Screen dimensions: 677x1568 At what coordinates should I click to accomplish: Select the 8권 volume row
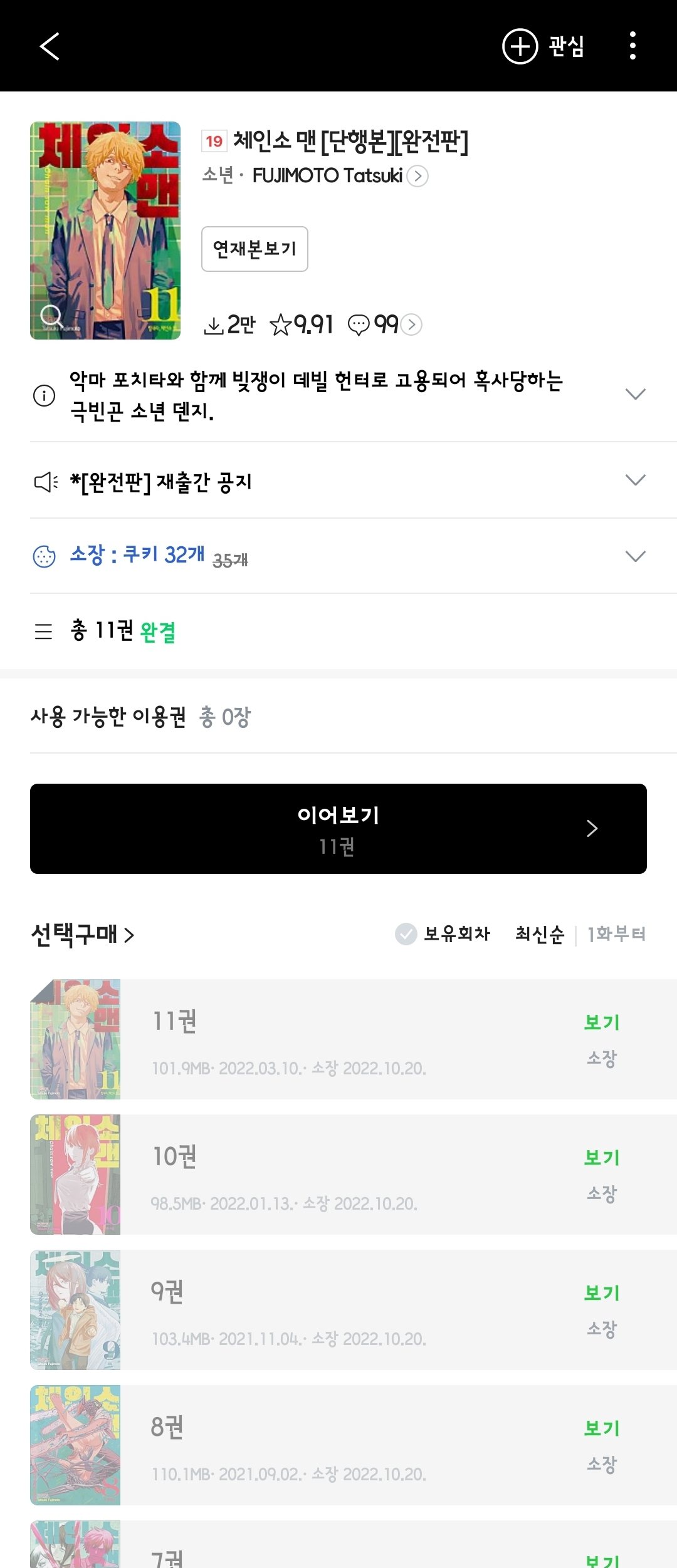pos(354,1445)
